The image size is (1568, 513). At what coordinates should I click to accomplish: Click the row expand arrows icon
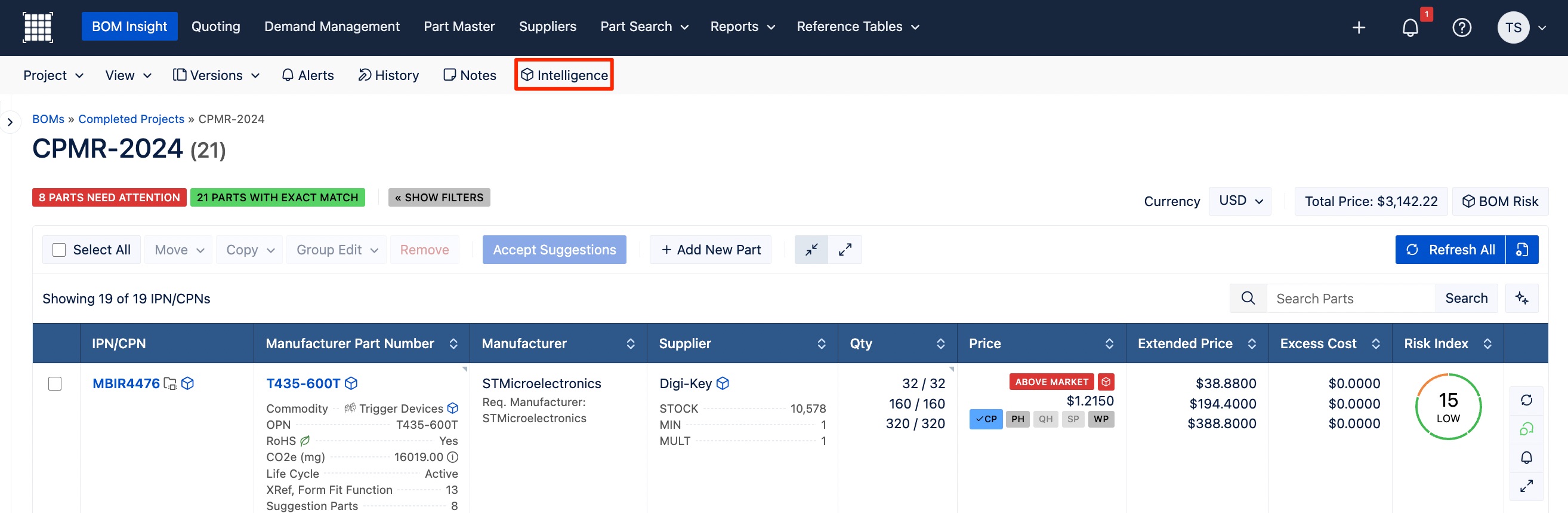point(1526,486)
